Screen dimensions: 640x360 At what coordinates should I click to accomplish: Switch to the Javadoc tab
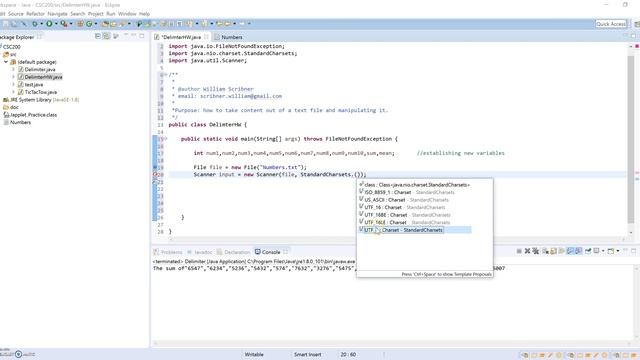point(200,252)
